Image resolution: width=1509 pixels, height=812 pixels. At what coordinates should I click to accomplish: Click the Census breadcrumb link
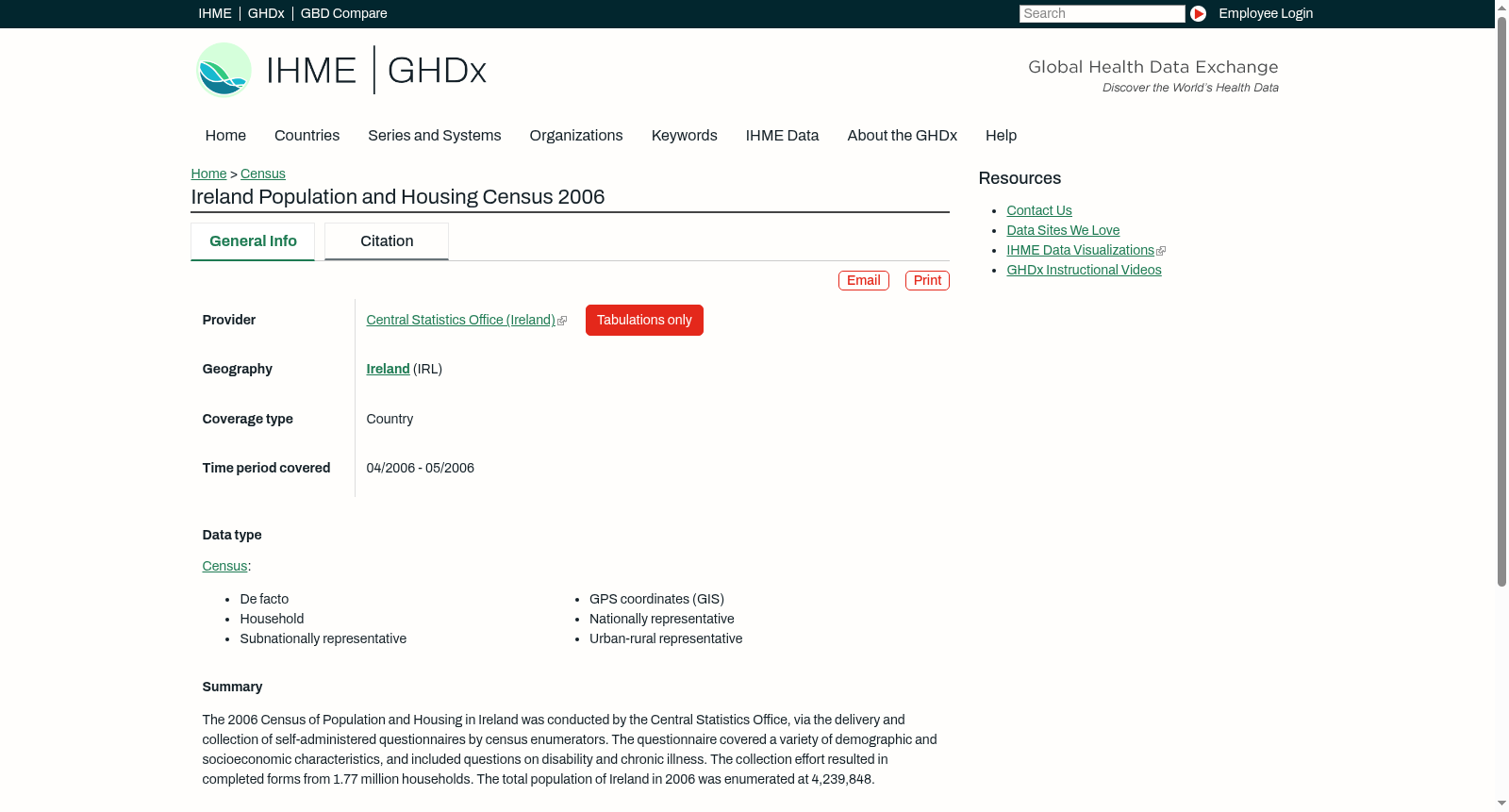click(x=263, y=174)
